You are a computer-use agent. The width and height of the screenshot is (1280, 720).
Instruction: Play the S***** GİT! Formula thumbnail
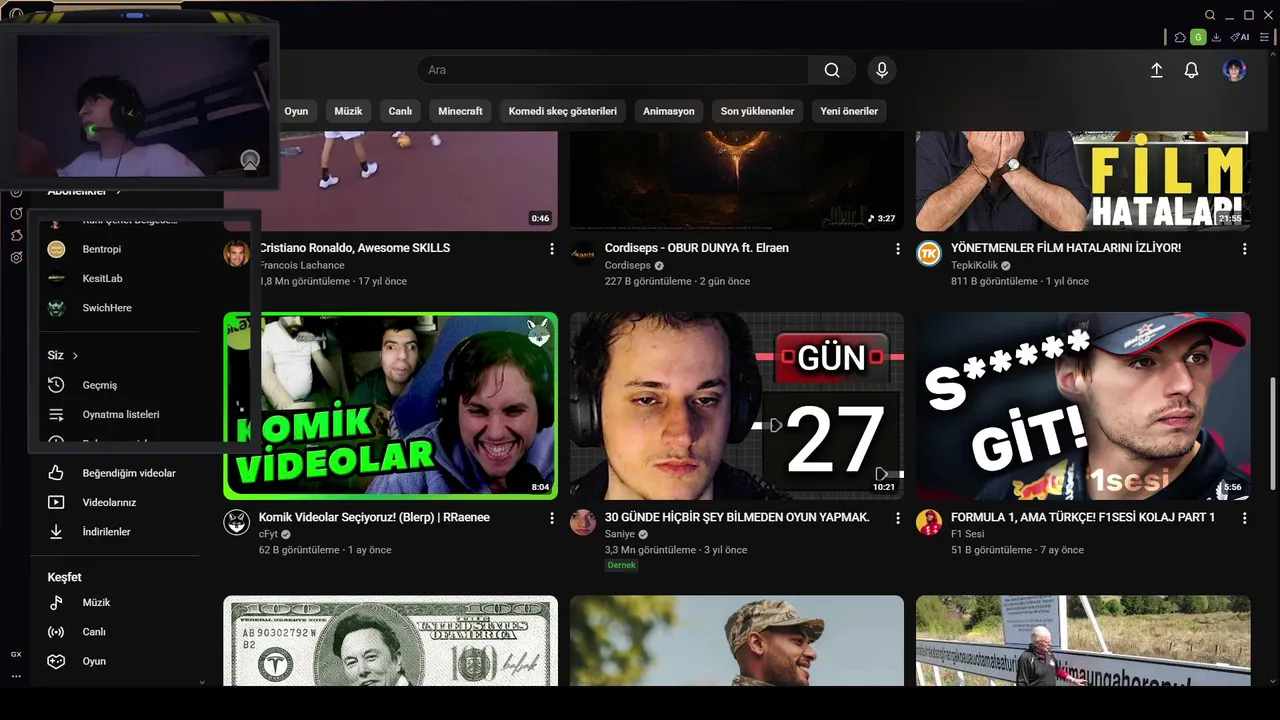tap(1083, 406)
